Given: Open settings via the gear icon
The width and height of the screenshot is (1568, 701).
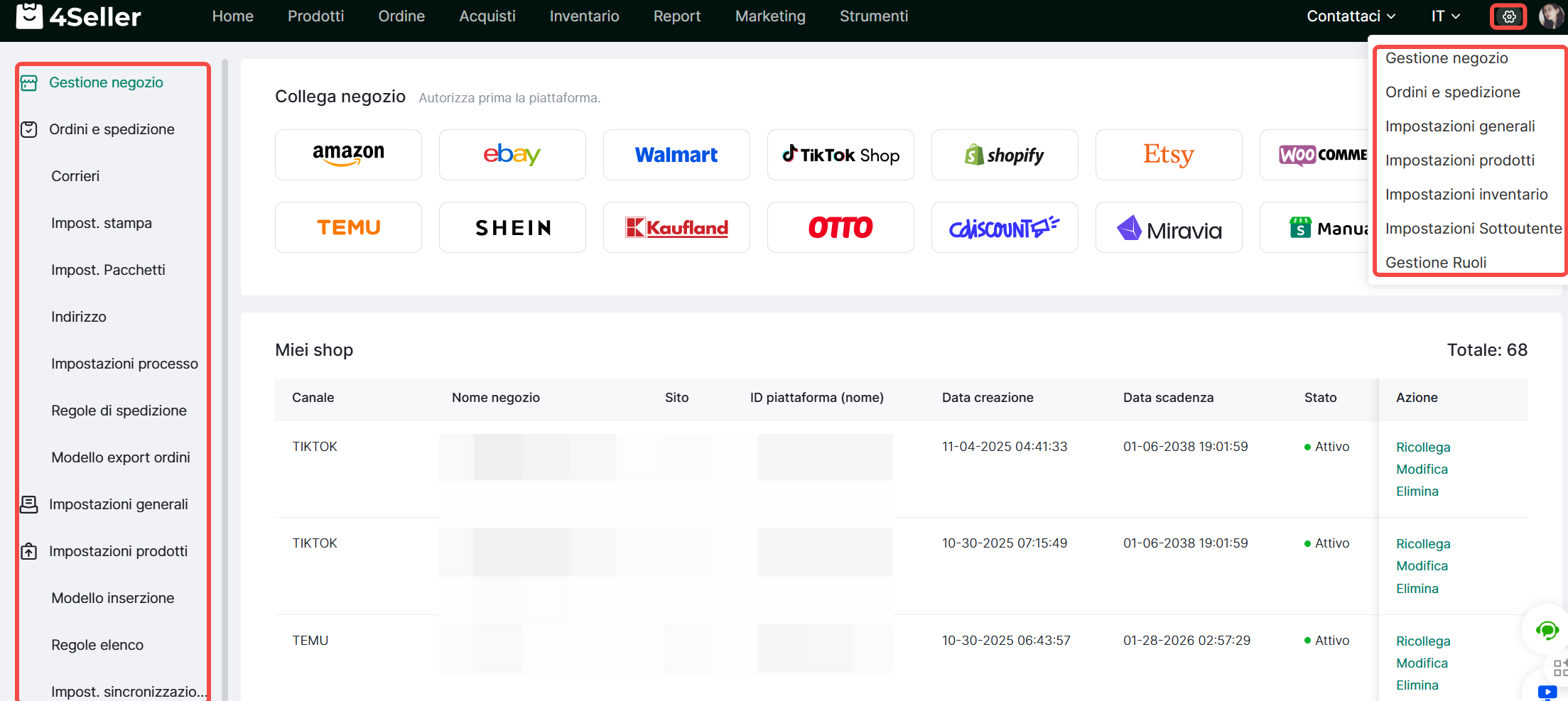Looking at the screenshot, I should click(x=1508, y=16).
